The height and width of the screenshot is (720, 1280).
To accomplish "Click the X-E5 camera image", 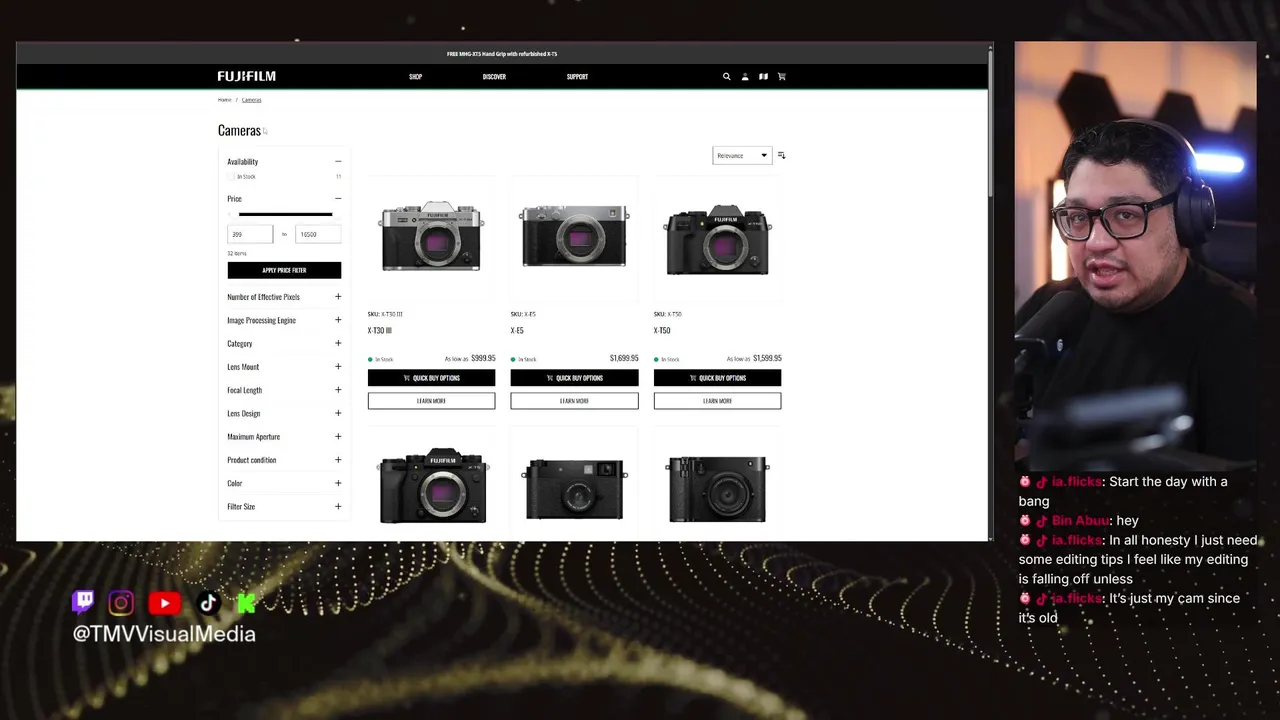I will [x=574, y=237].
